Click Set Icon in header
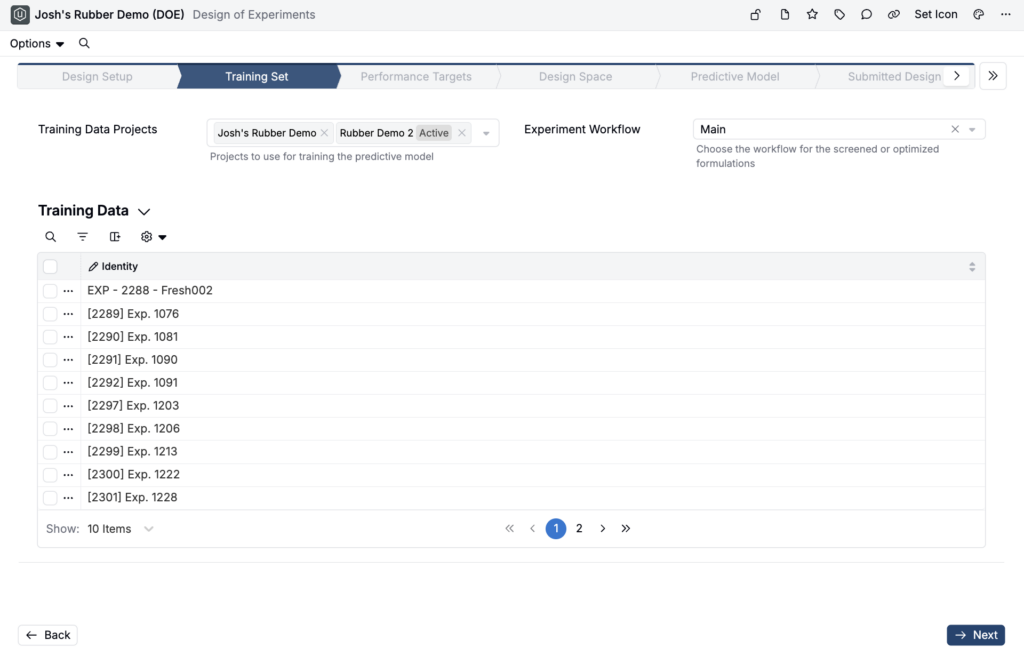Viewport: 1024px width, 672px height. pos(935,14)
